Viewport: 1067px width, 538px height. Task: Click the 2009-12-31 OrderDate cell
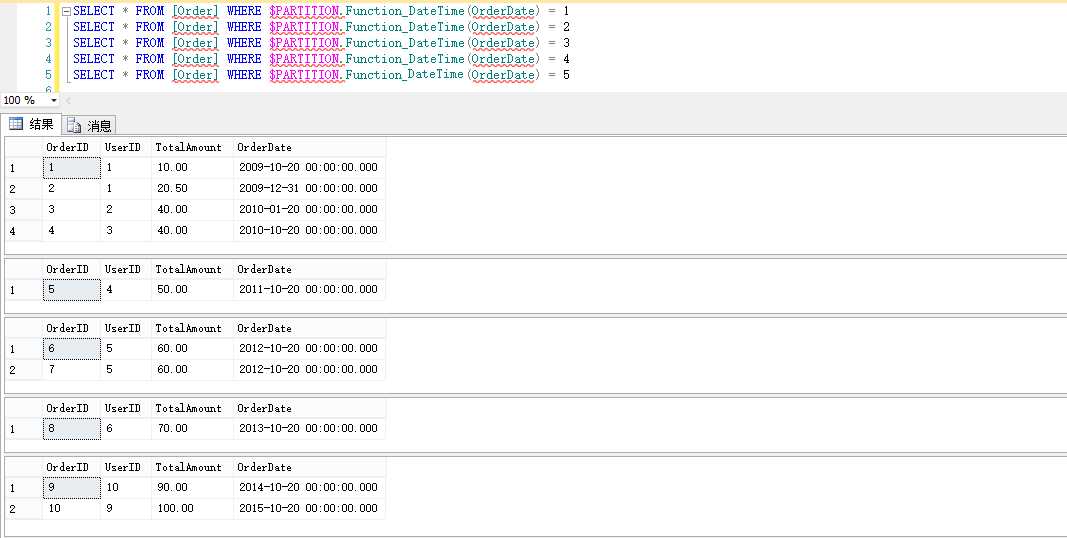point(310,188)
